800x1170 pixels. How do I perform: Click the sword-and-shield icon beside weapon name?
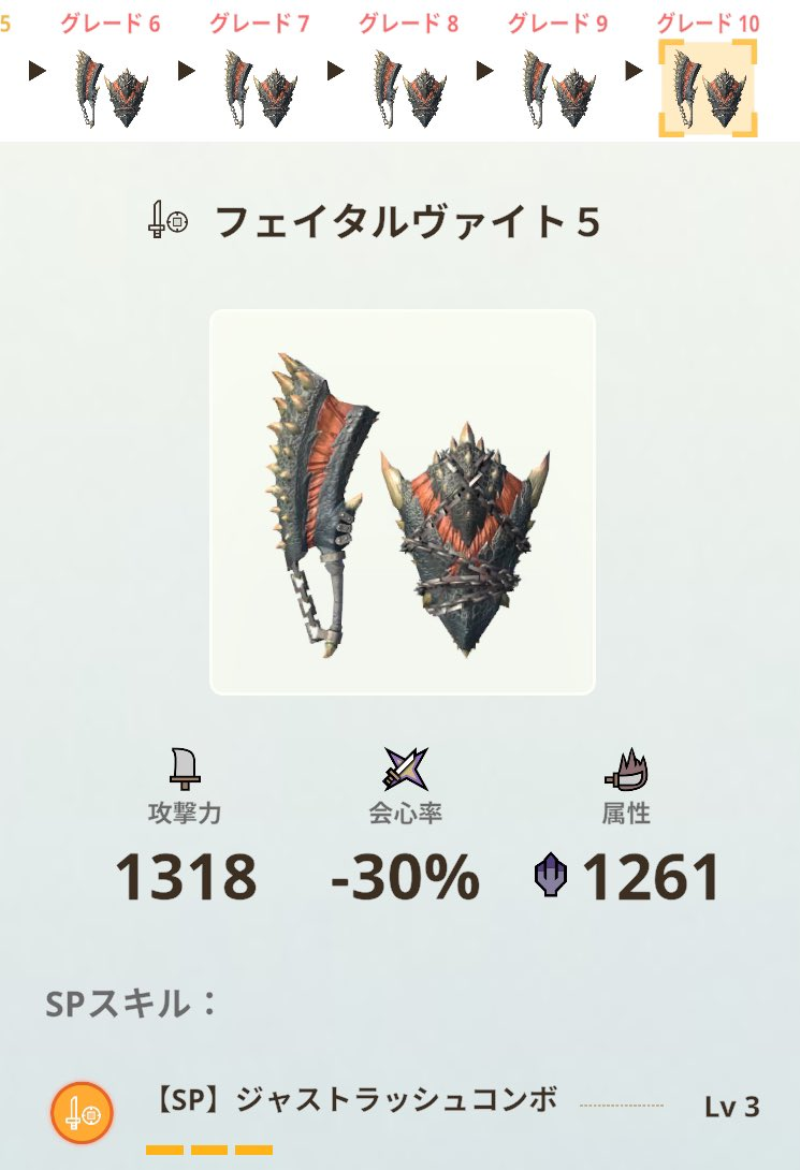coord(168,220)
